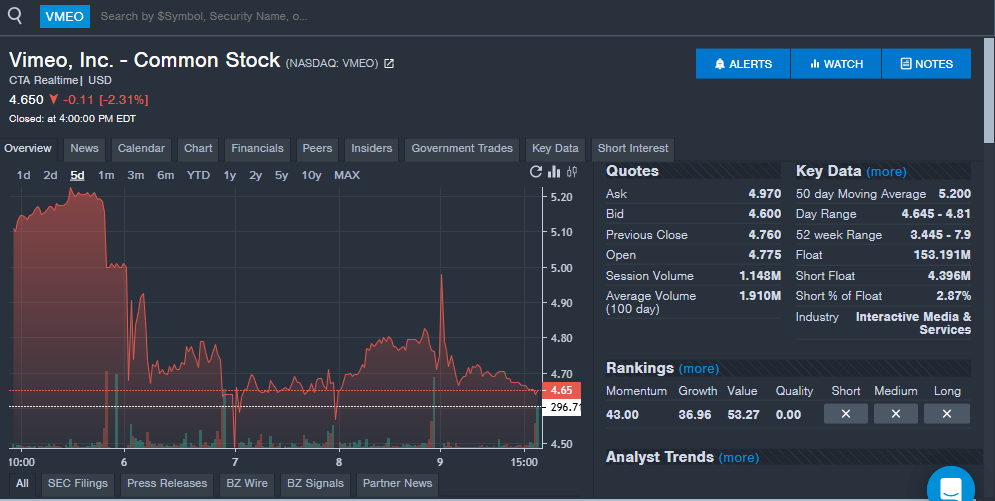The width and height of the screenshot is (995, 501).
Task: Select the MAX chart range
Action: pyautogui.click(x=347, y=175)
